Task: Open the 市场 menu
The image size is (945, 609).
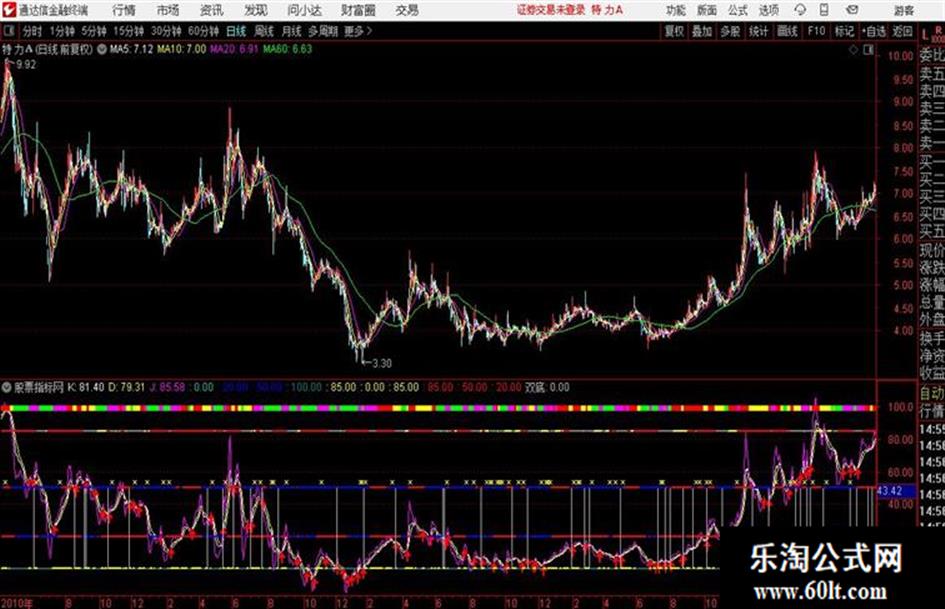Action: click(x=168, y=10)
